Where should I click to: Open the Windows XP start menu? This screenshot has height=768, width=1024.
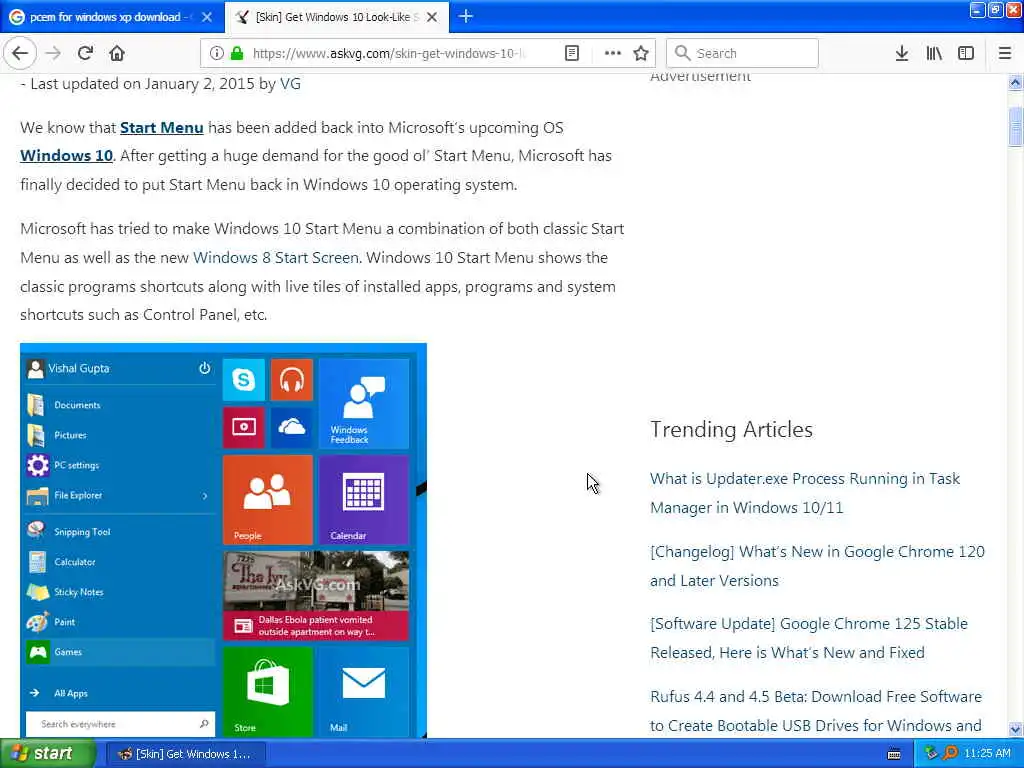[48, 754]
